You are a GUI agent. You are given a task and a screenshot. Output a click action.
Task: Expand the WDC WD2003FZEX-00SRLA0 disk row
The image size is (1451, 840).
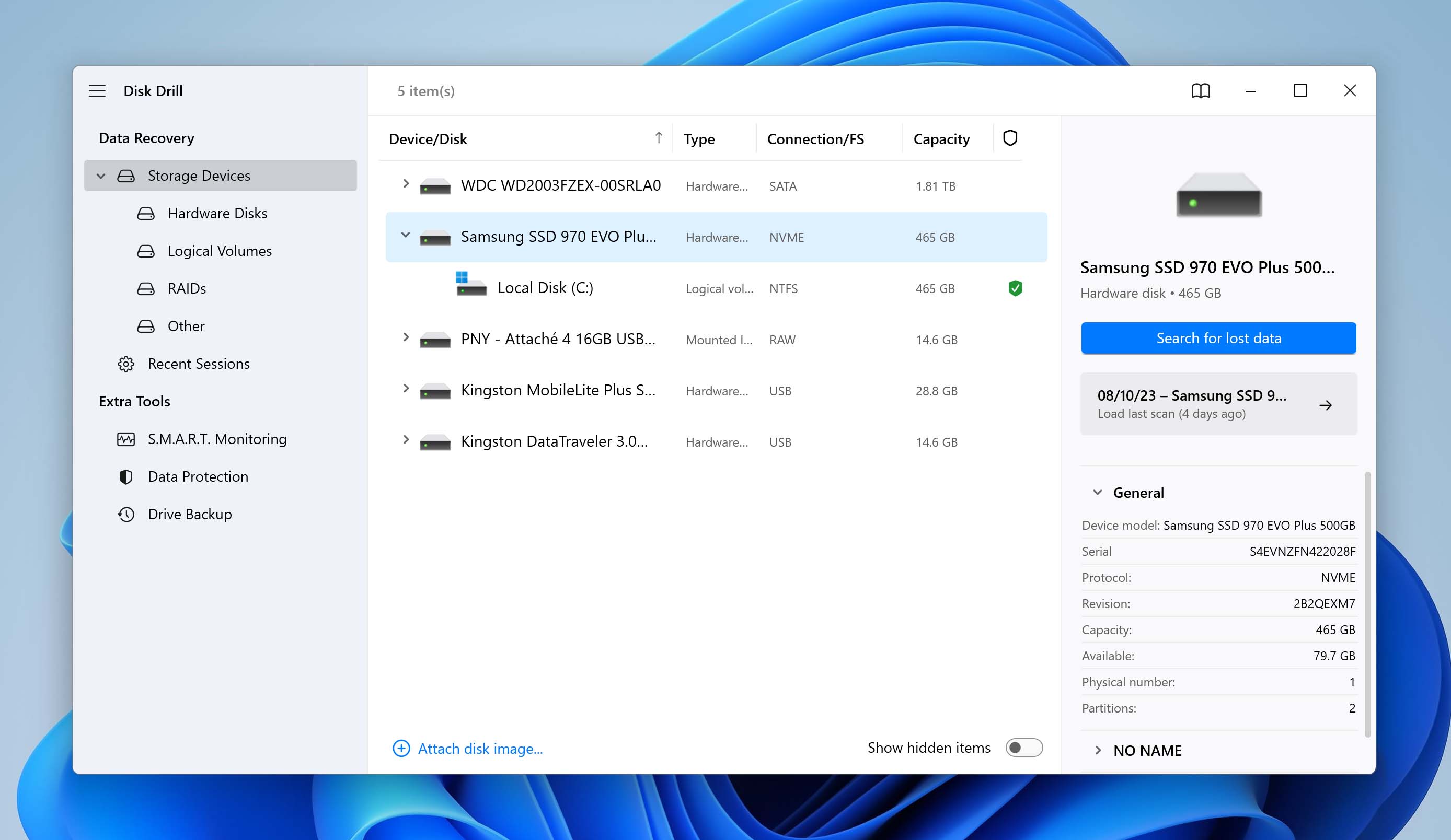(404, 185)
